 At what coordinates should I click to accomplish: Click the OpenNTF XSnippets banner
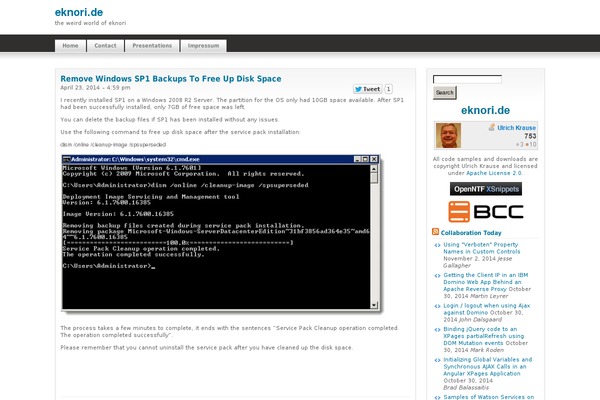tap(486, 189)
